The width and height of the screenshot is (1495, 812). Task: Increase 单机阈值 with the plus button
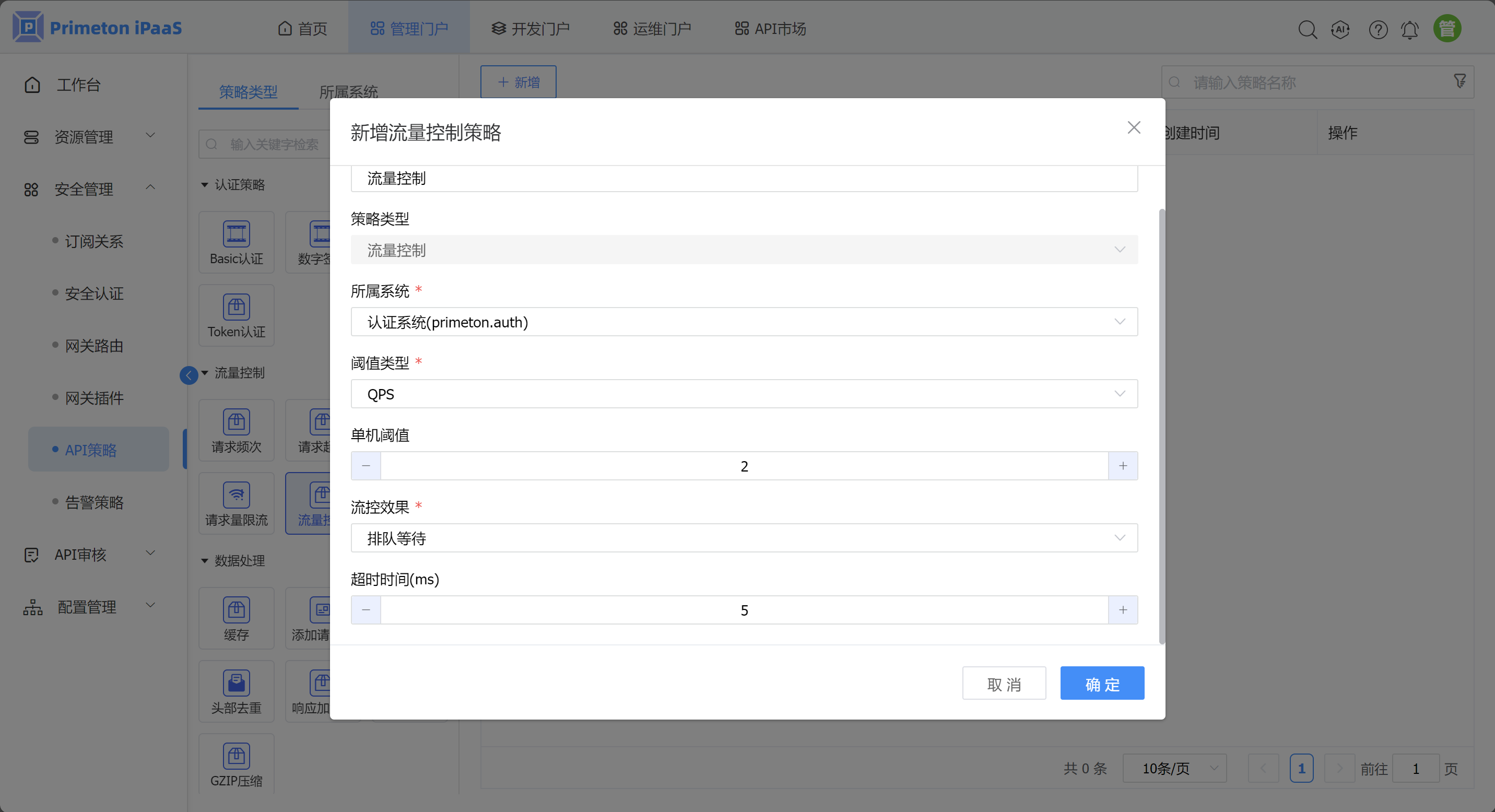point(1122,465)
